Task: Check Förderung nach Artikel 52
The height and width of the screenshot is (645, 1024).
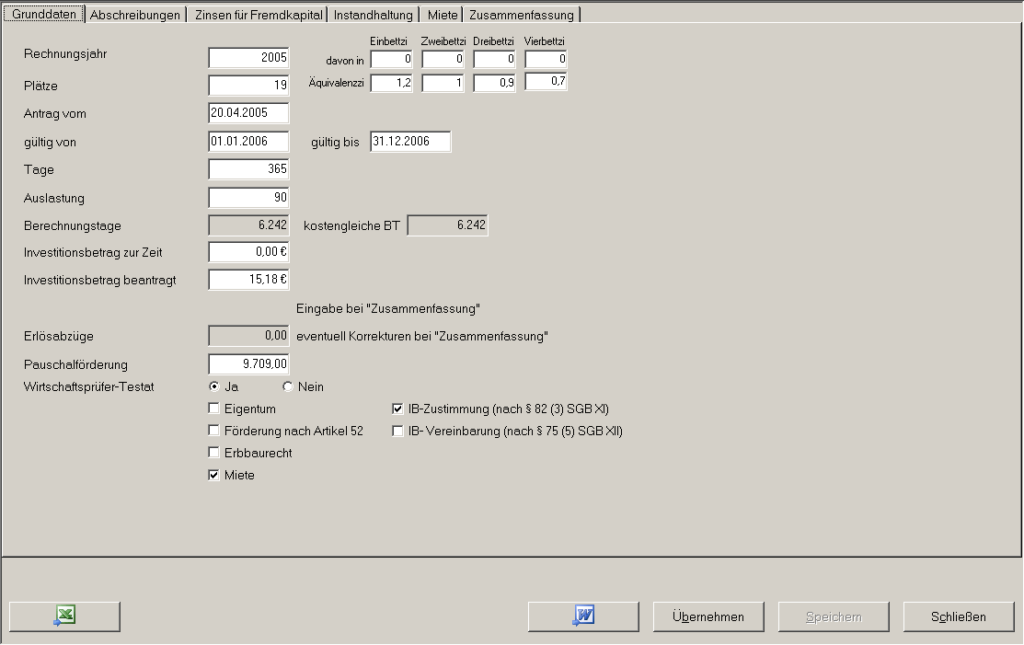Action: coord(214,431)
